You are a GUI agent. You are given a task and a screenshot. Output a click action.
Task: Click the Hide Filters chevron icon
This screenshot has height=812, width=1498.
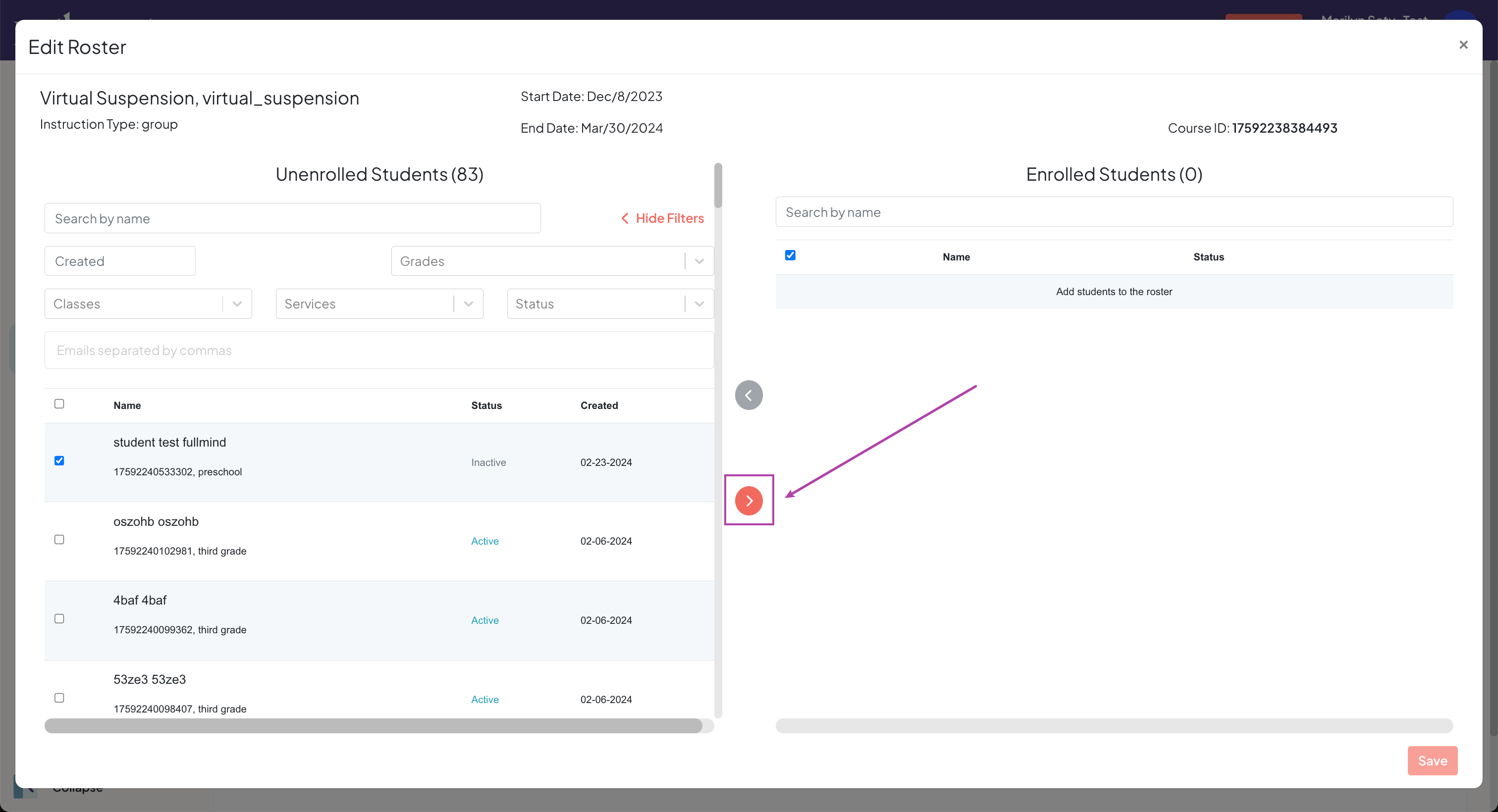click(625, 218)
